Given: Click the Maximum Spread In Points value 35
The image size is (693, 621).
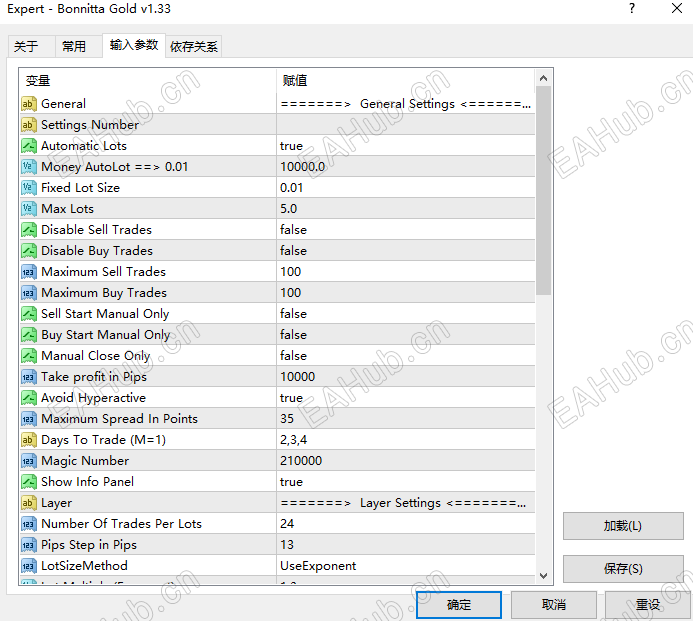Looking at the screenshot, I should [x=287, y=419].
